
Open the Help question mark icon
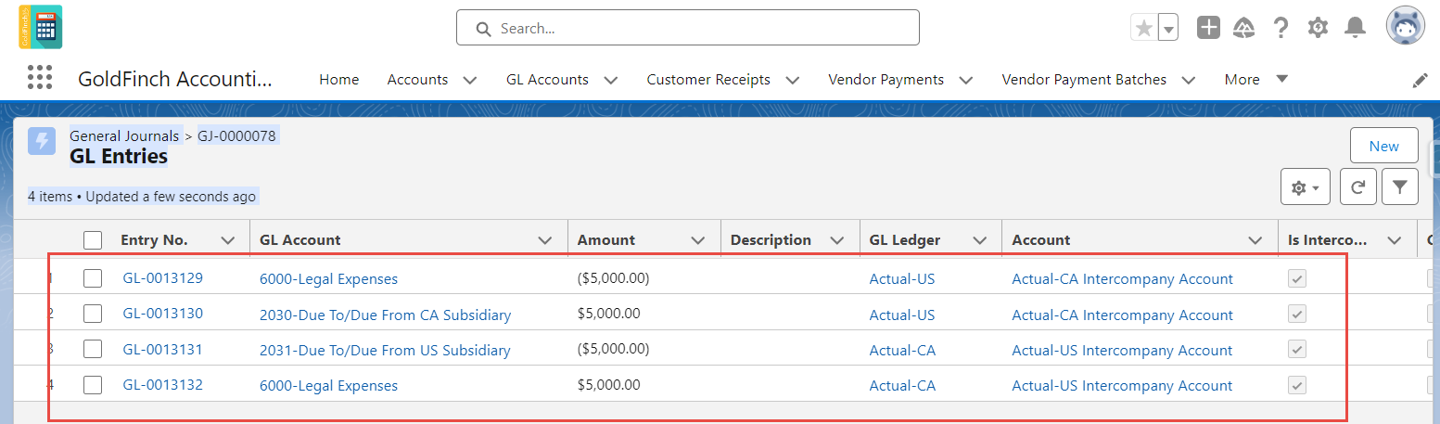pos(1281,28)
